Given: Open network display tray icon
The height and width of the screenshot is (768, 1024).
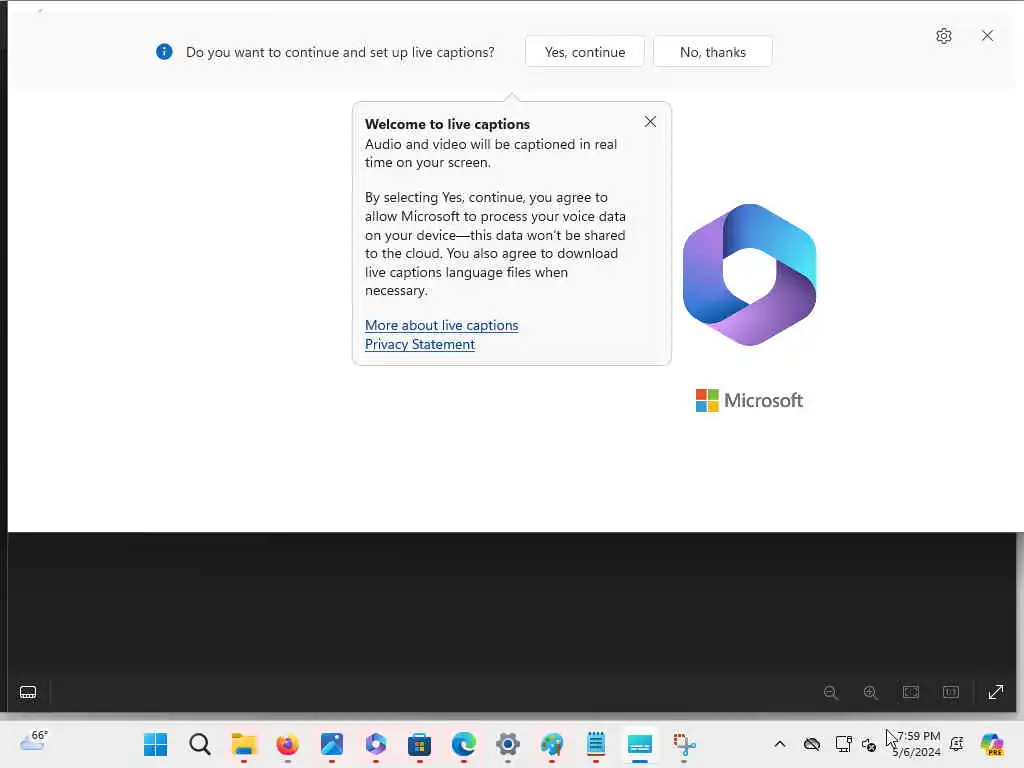Looking at the screenshot, I should (x=843, y=744).
